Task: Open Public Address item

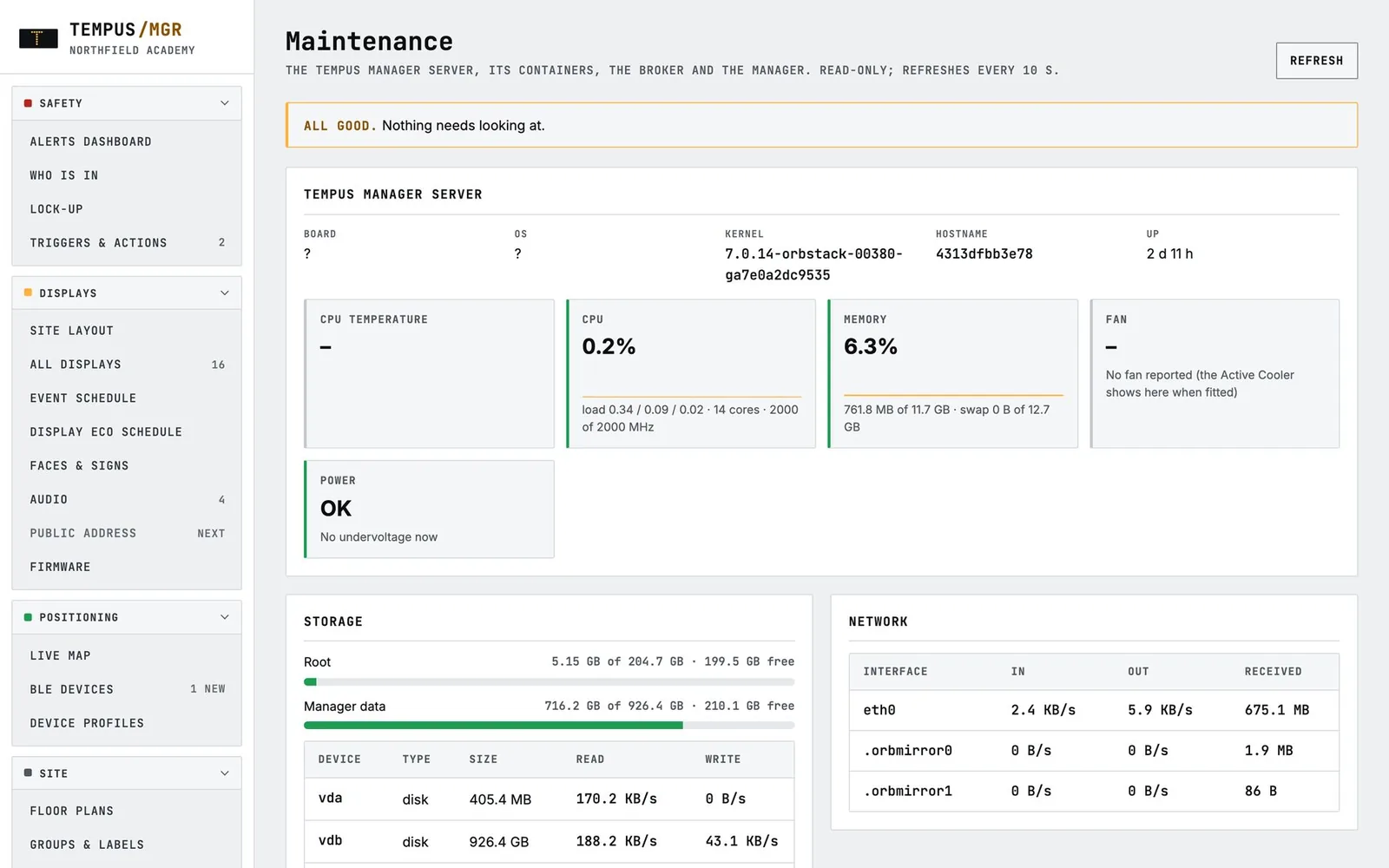Action: (x=127, y=534)
